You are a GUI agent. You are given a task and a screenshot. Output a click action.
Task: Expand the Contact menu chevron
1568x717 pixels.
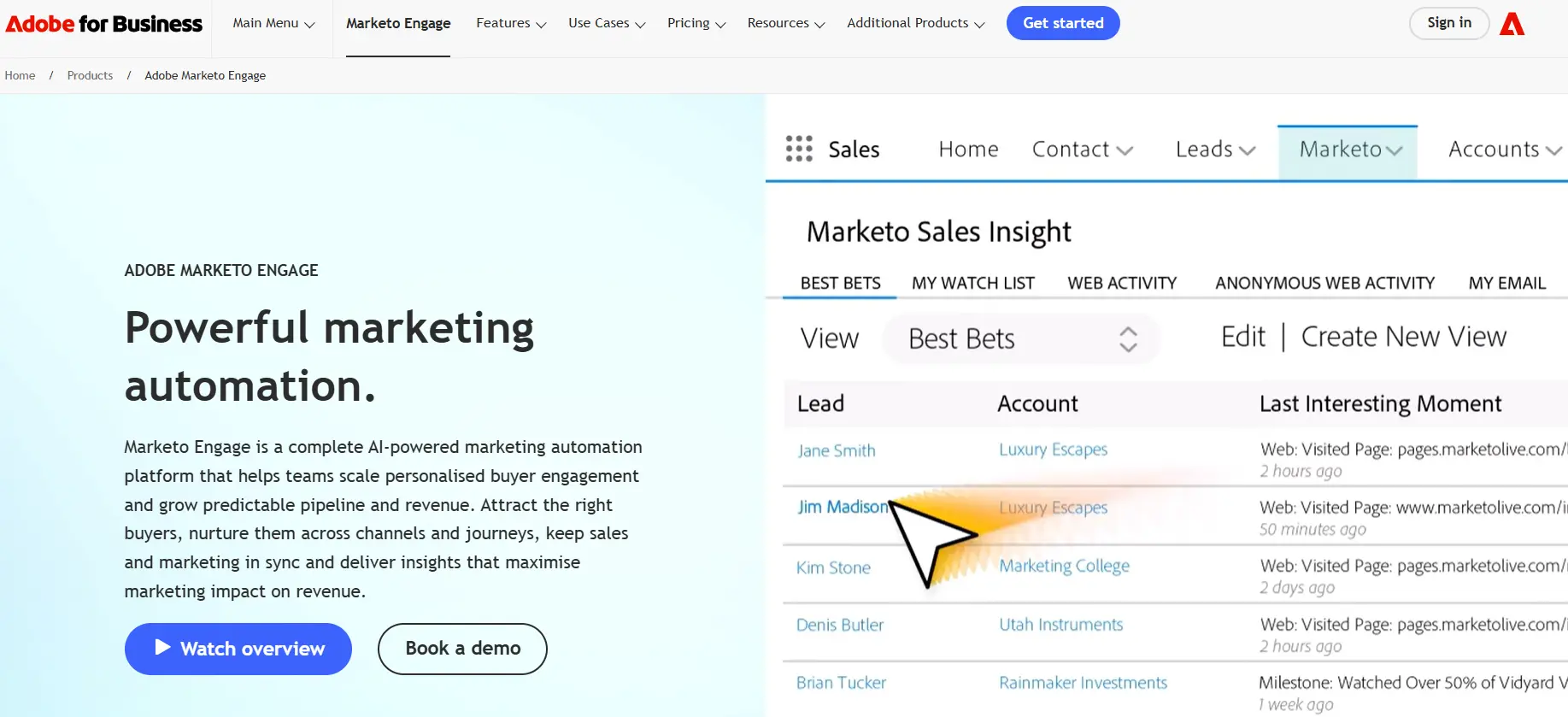point(1125,150)
